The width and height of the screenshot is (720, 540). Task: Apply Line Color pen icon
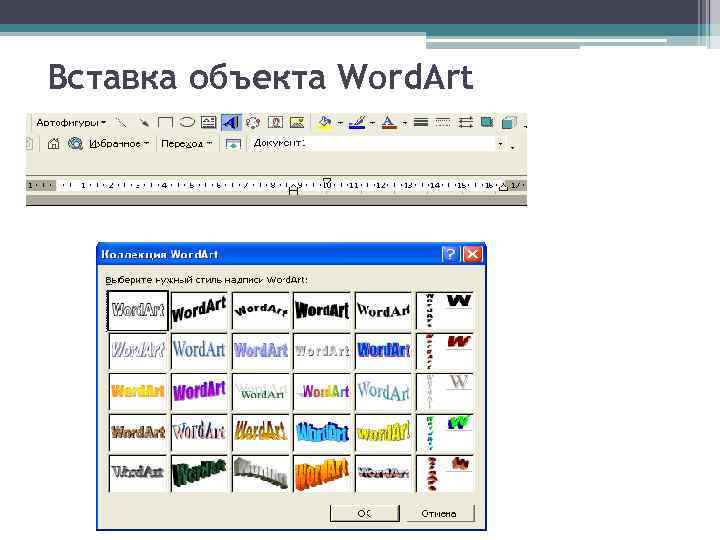[357, 123]
